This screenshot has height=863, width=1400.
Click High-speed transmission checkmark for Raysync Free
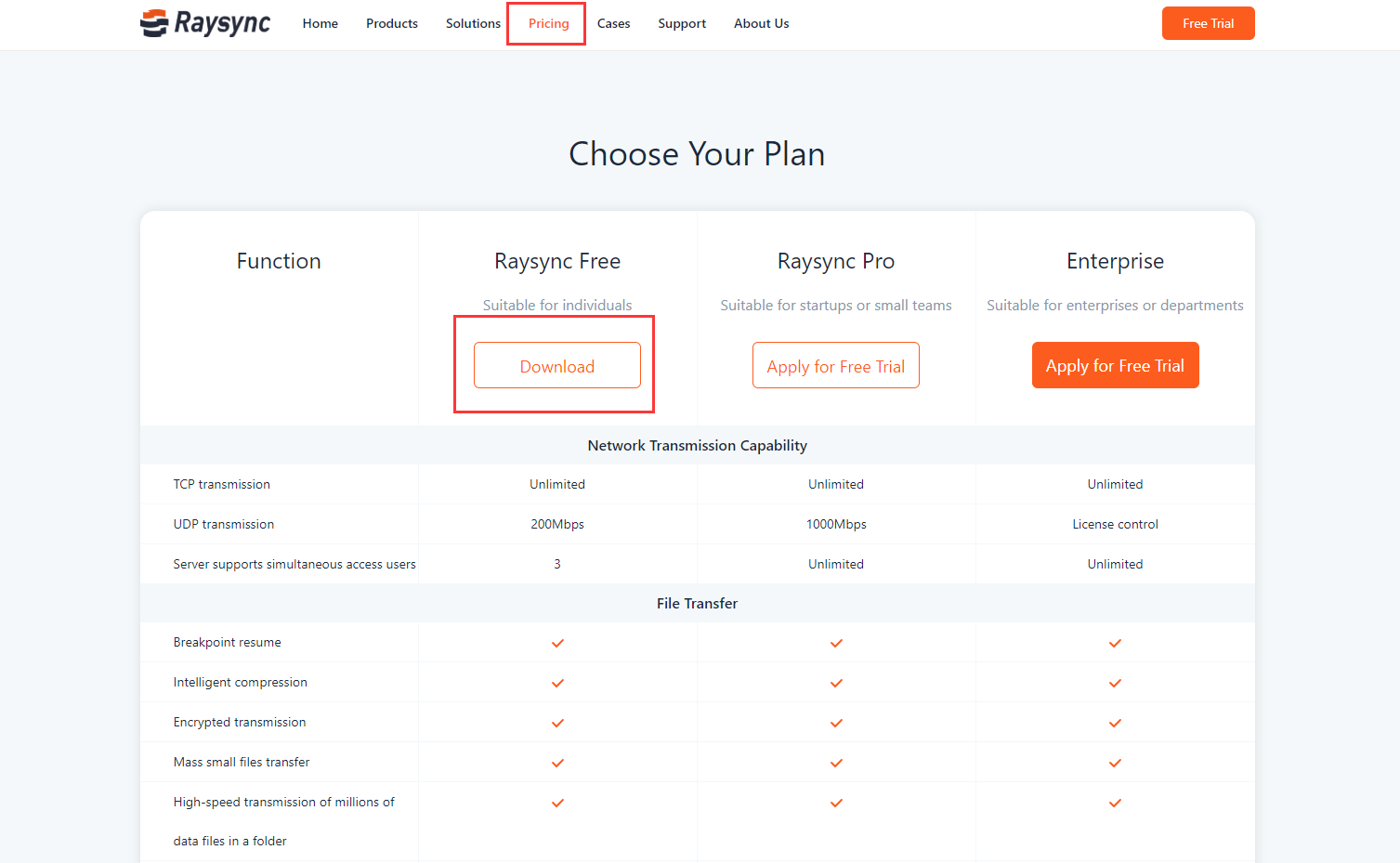pyautogui.click(x=557, y=803)
